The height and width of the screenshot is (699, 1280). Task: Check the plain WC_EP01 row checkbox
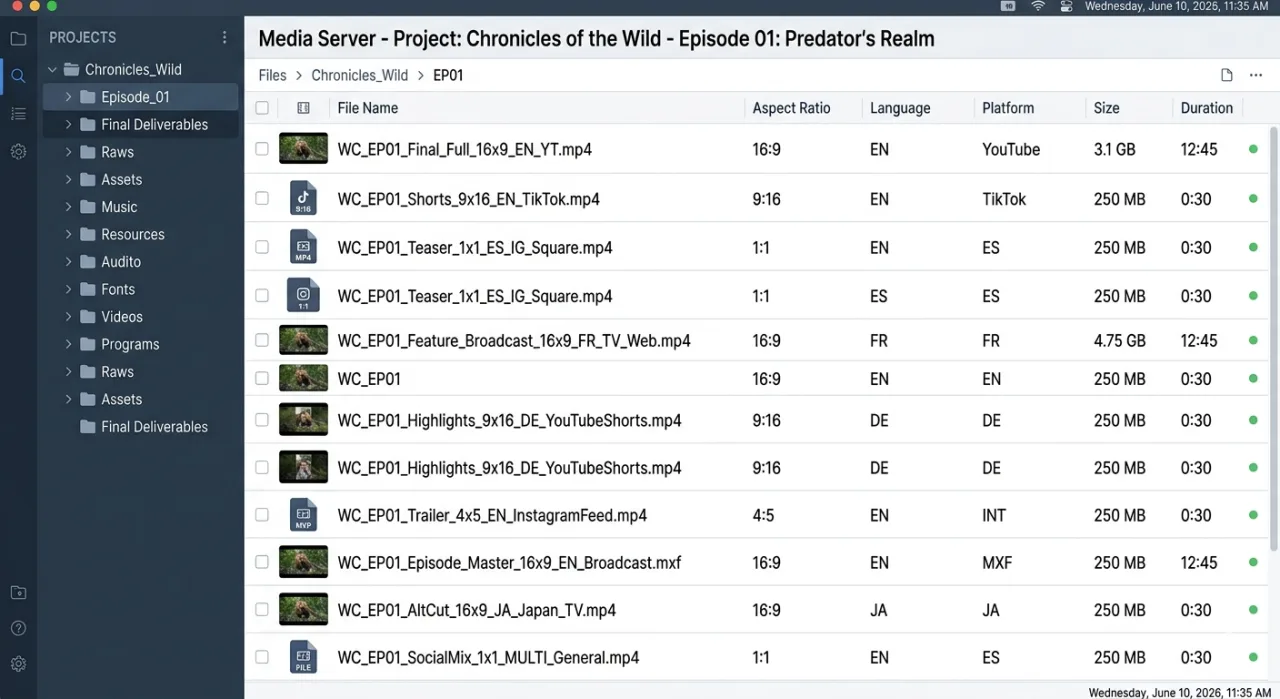tap(262, 378)
